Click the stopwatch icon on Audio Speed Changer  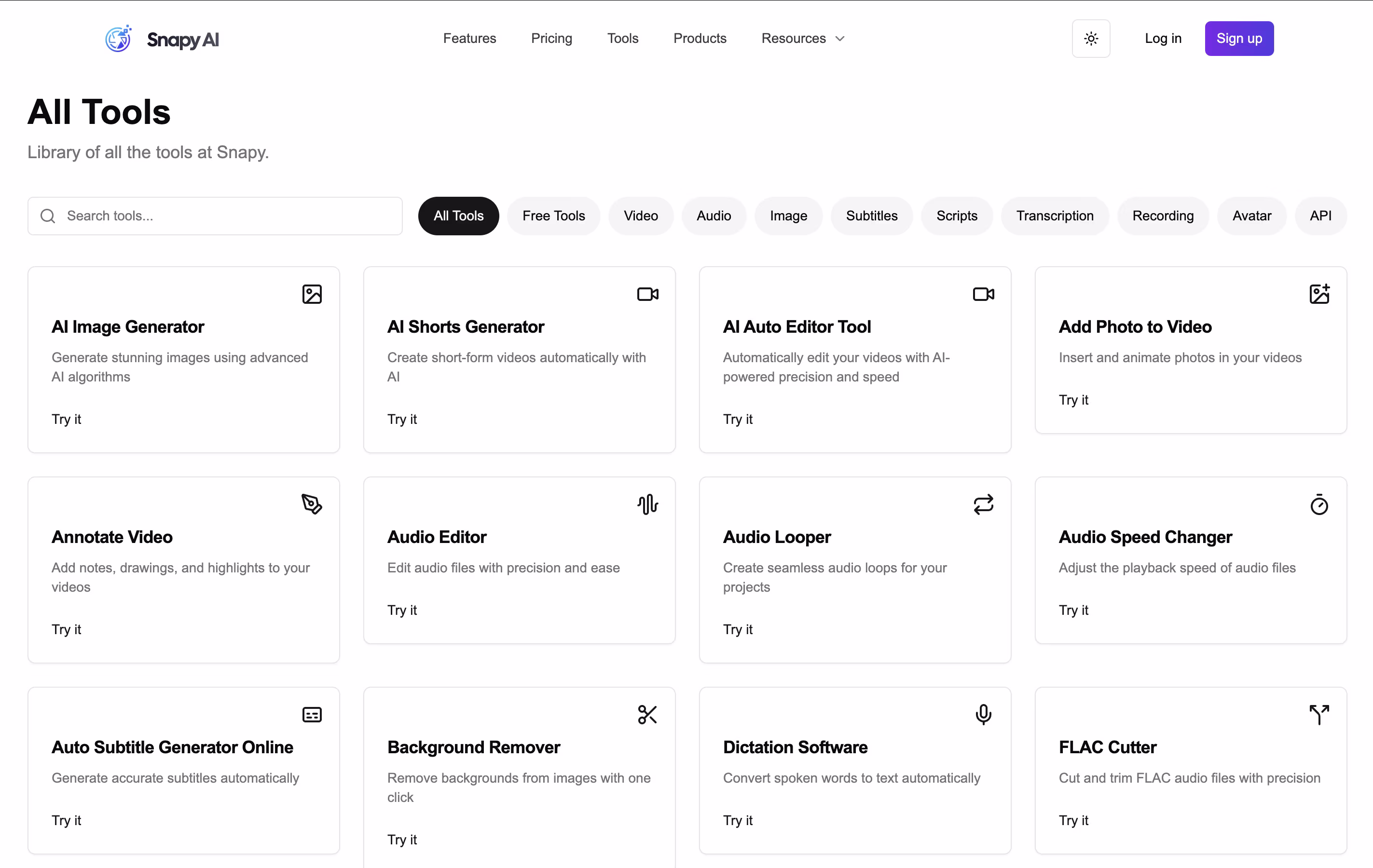1319,504
